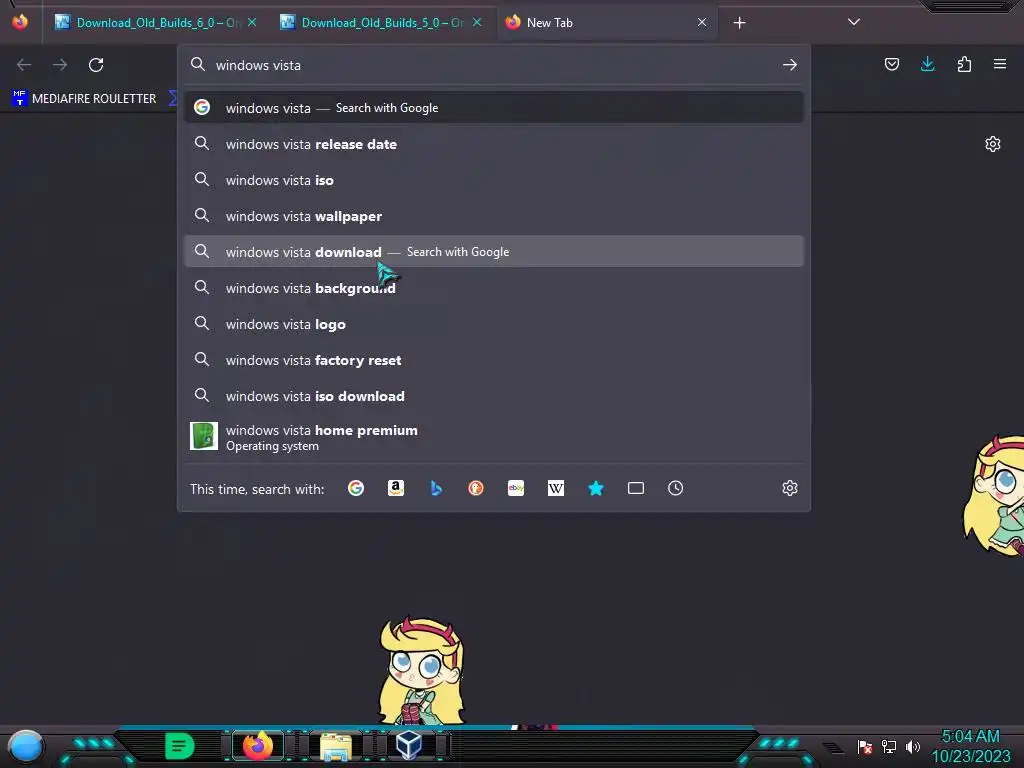Search in Bookmarks using the star icon
The width and height of the screenshot is (1024, 768).
pos(596,488)
